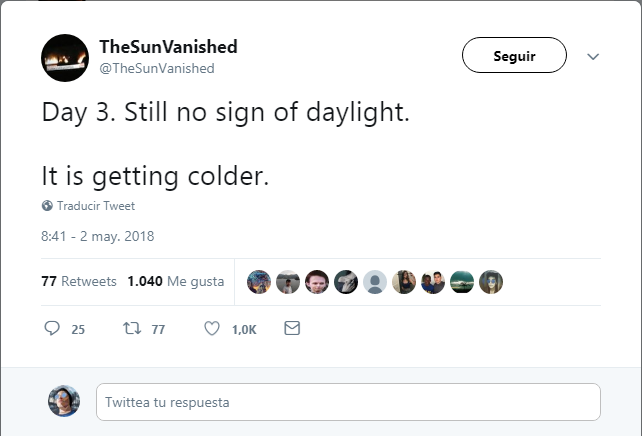Click the Traducir Tweet link

[x=95, y=206]
